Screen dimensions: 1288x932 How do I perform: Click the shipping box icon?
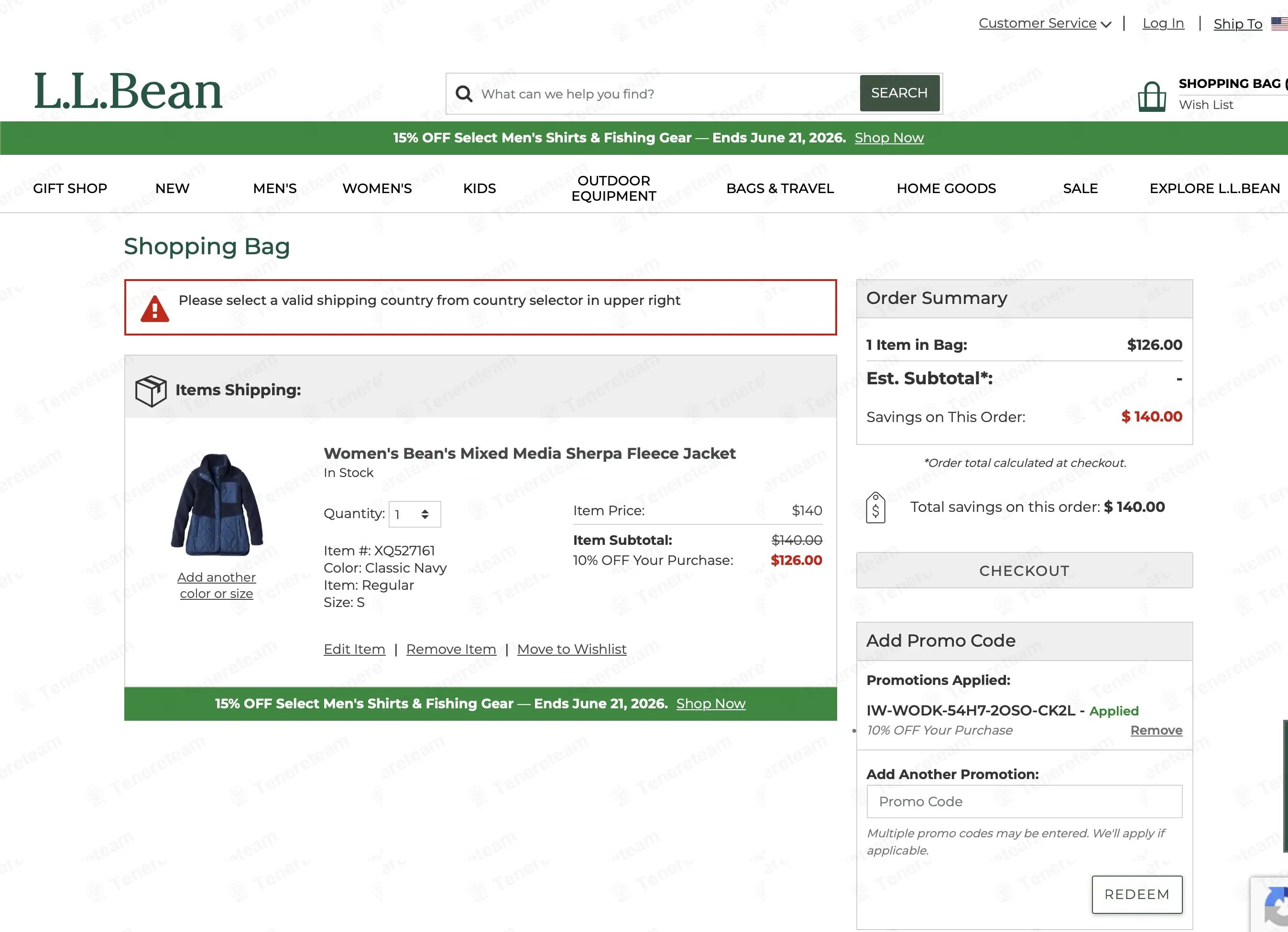pyautogui.click(x=151, y=390)
